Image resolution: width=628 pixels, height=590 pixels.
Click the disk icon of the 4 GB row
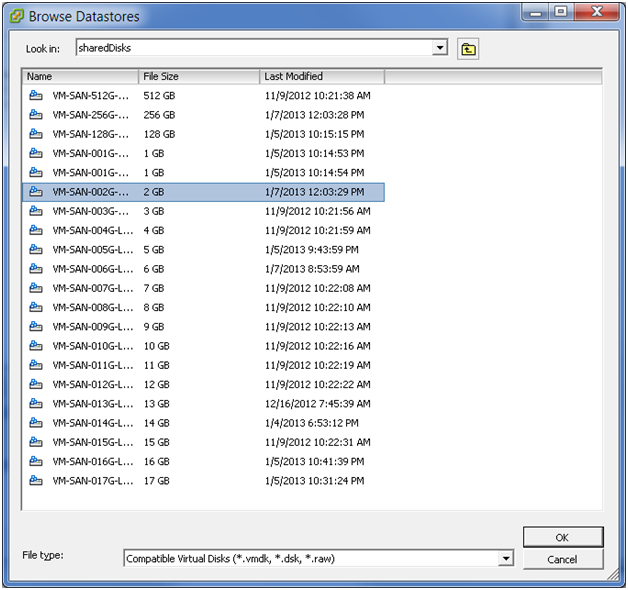click(x=36, y=230)
